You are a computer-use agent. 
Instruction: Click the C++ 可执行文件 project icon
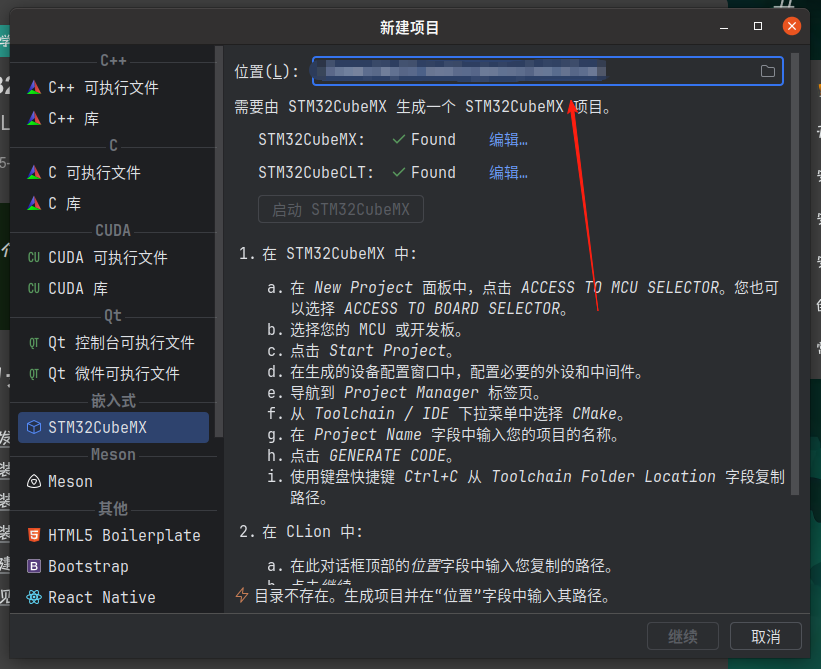pyautogui.click(x=34, y=87)
